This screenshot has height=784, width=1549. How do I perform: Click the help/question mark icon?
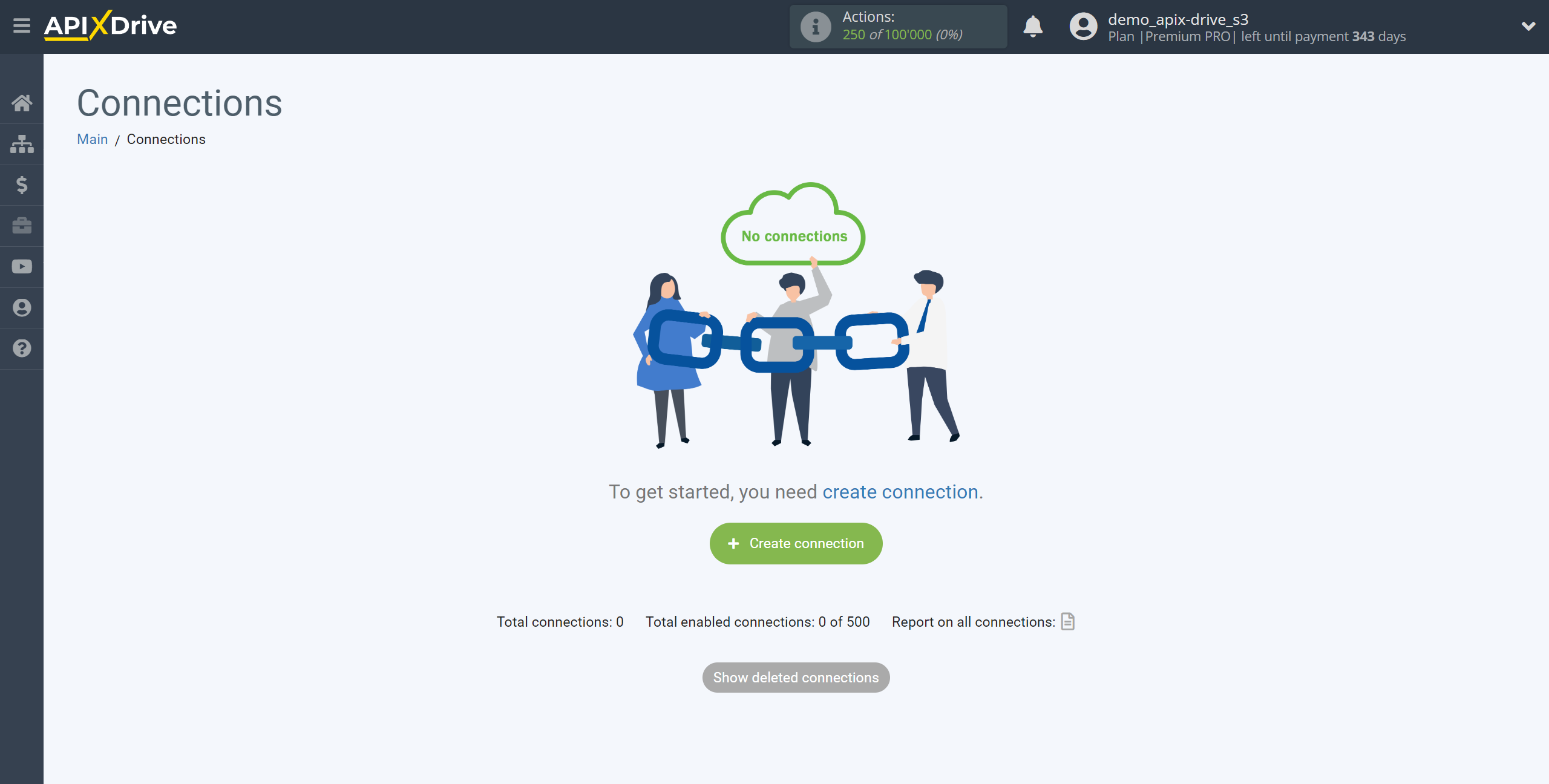pyautogui.click(x=22, y=348)
